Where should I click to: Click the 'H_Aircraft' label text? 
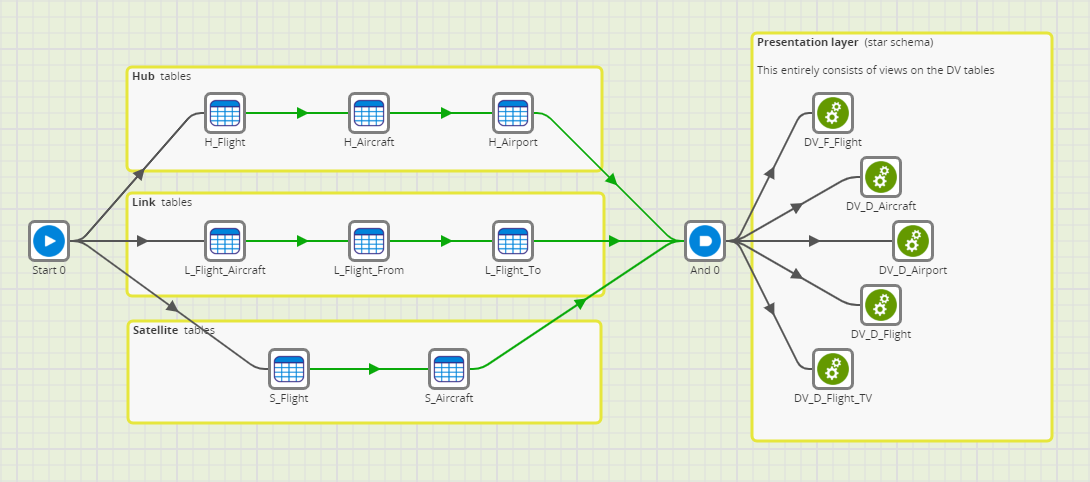369,142
